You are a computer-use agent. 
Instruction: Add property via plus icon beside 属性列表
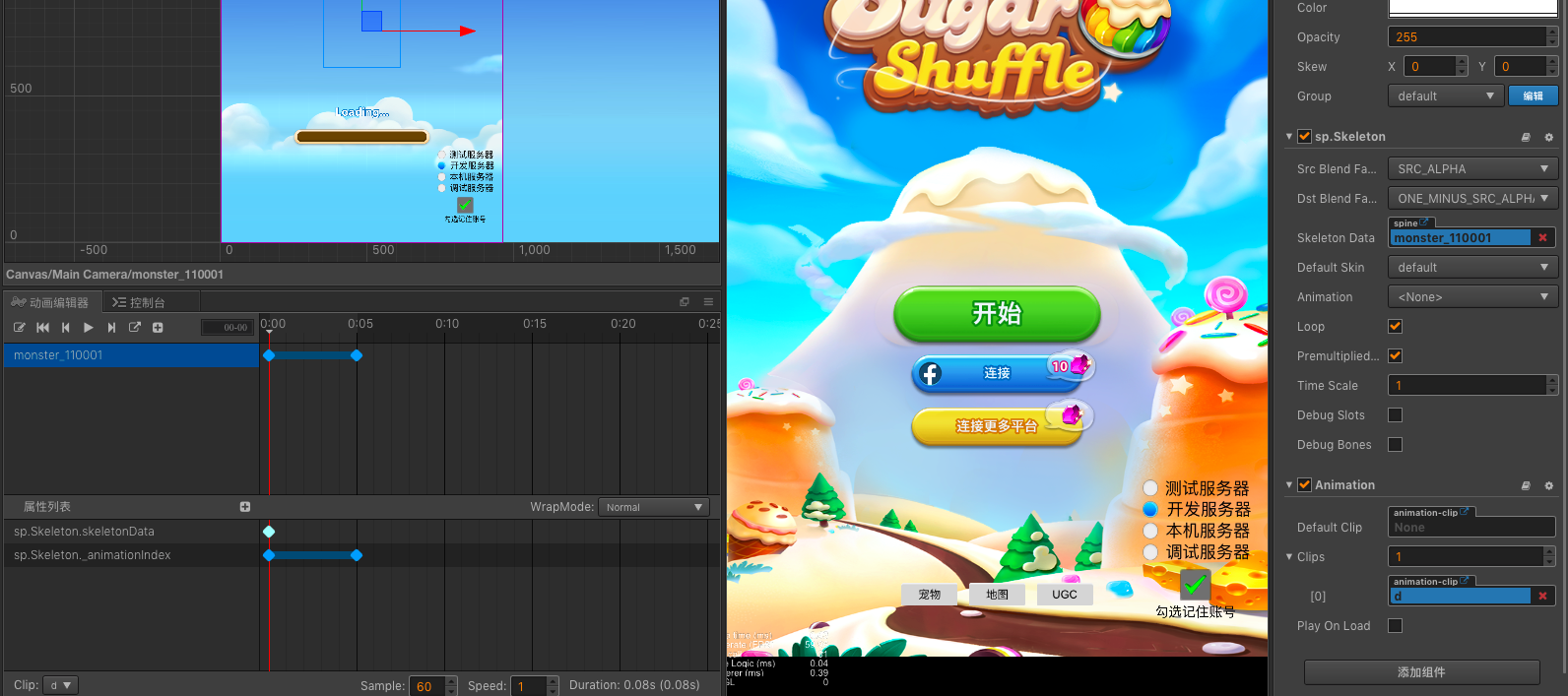[x=245, y=507]
